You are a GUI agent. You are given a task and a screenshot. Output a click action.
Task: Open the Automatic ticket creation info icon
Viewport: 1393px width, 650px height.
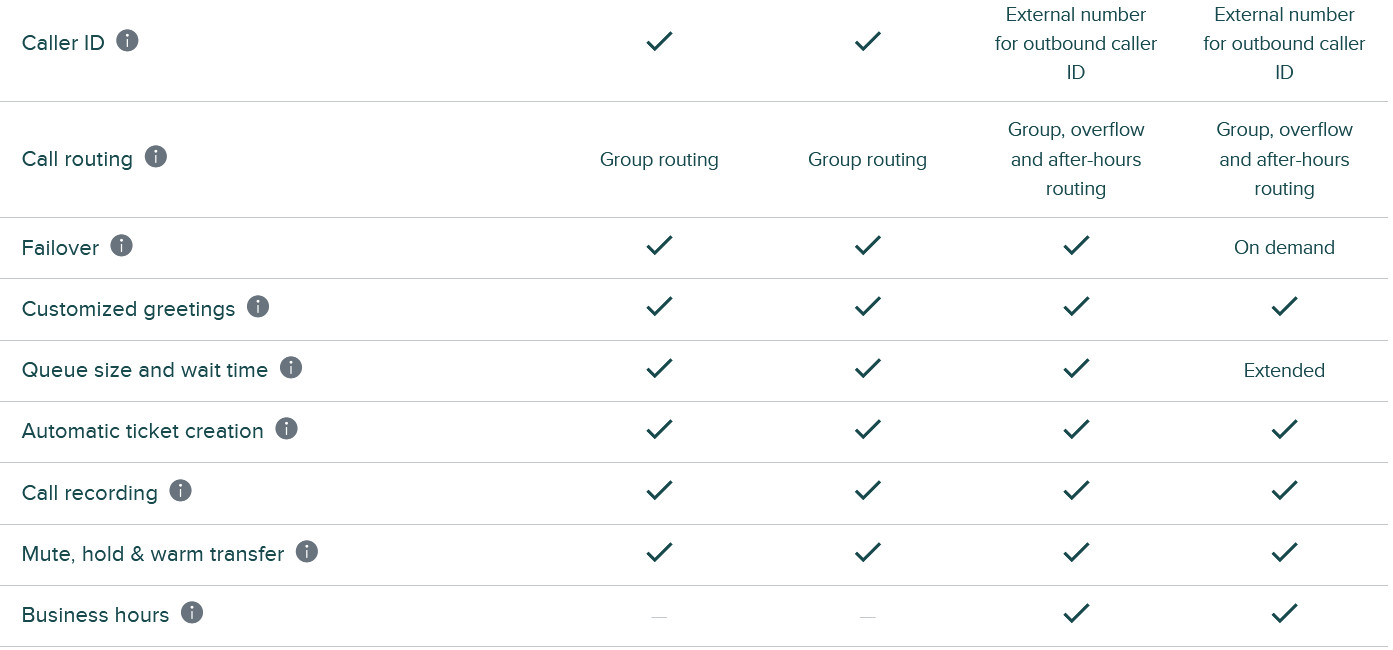pyautogui.click(x=286, y=428)
